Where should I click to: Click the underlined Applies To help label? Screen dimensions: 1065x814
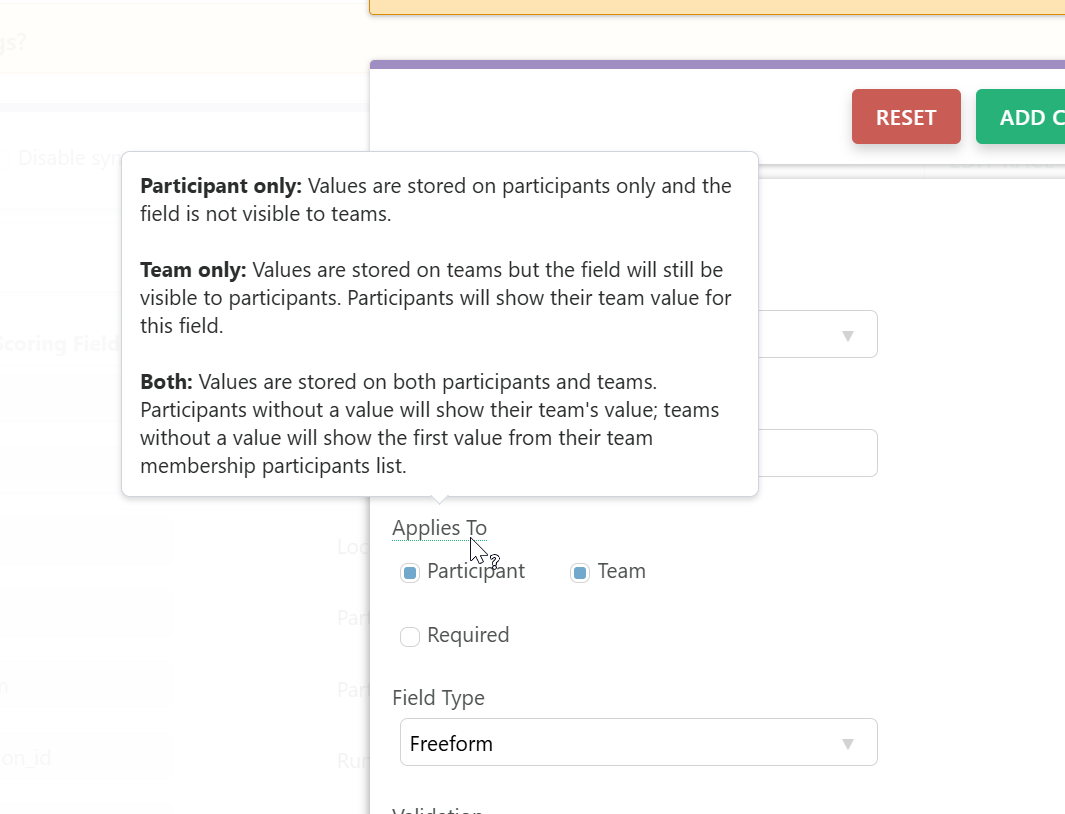pyautogui.click(x=439, y=528)
